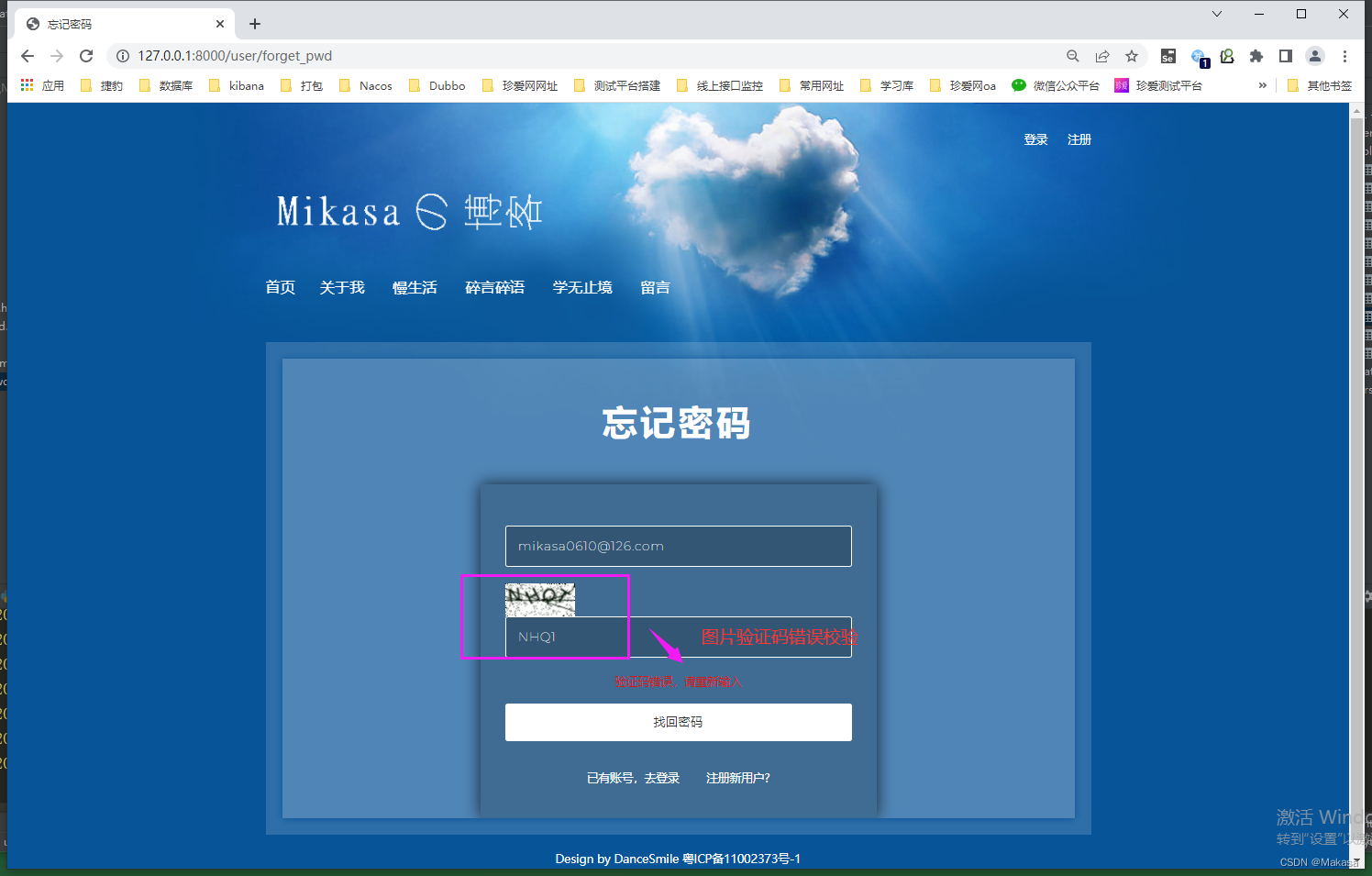This screenshot has height=876, width=1372.
Task: Open the 数据库 bookmark folder
Action: [x=166, y=85]
